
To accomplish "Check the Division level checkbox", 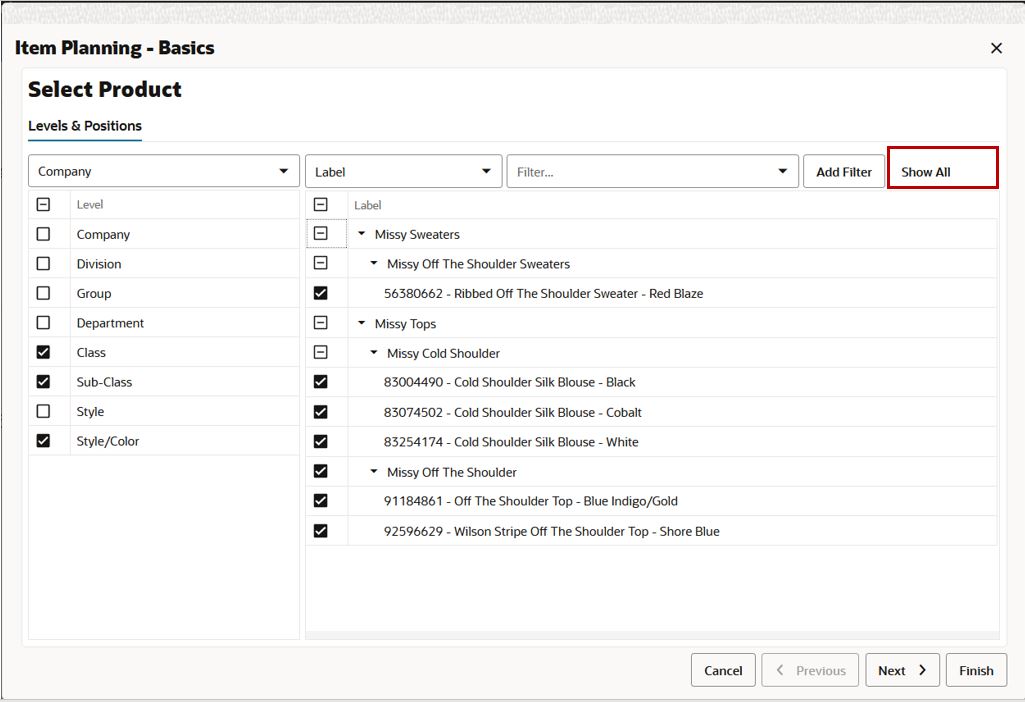I will tap(43, 263).
